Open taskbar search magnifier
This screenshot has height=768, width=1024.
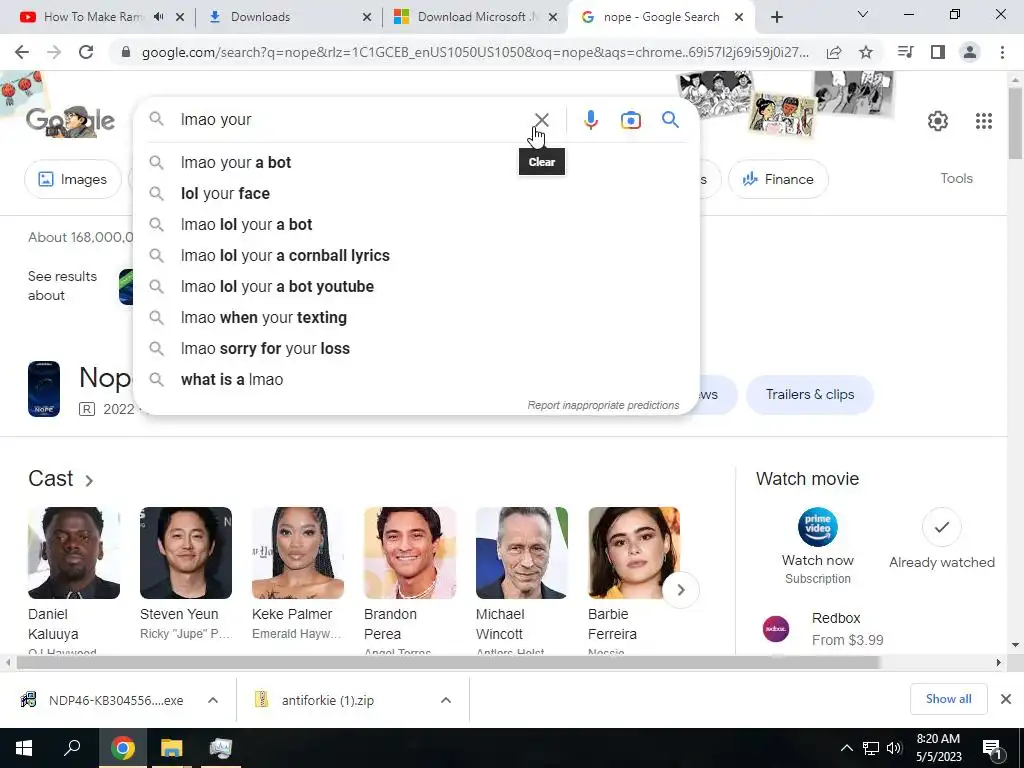pos(72,748)
